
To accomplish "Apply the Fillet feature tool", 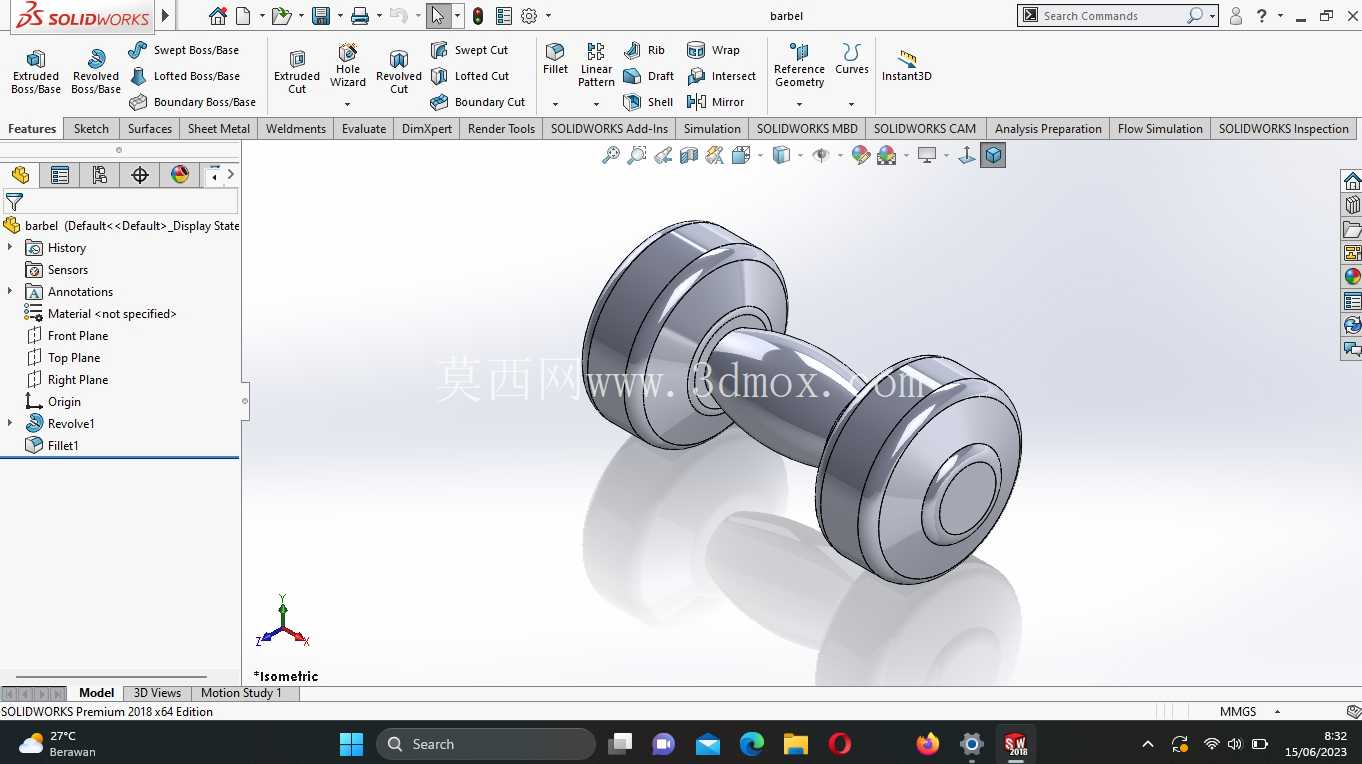I will 555,59.
